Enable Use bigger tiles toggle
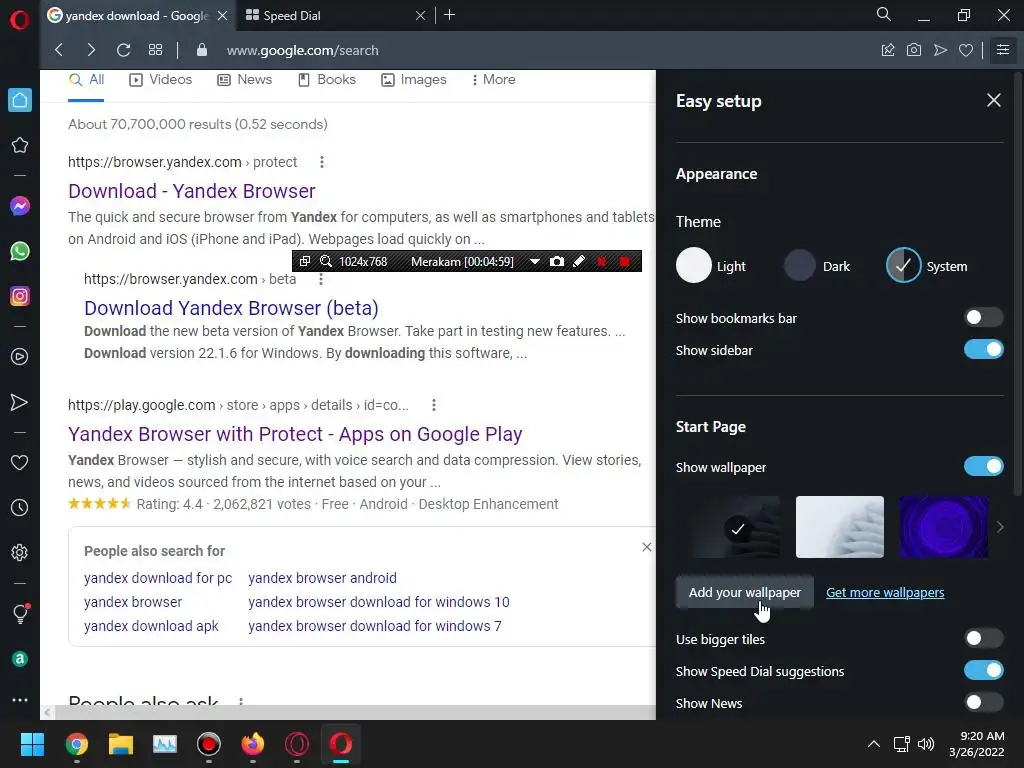Image resolution: width=1024 pixels, height=768 pixels. 984,638
